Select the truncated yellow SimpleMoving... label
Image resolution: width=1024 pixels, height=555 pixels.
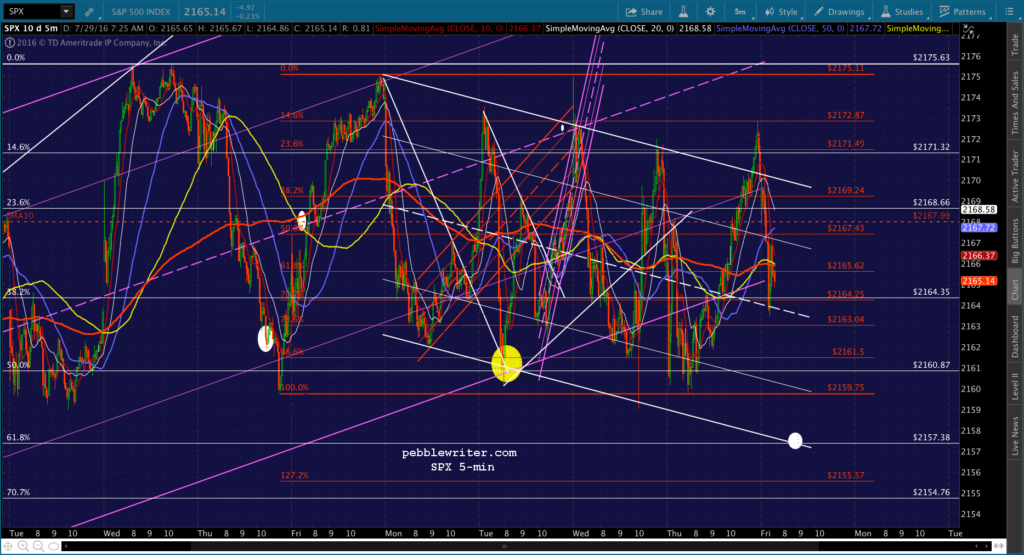(918, 29)
